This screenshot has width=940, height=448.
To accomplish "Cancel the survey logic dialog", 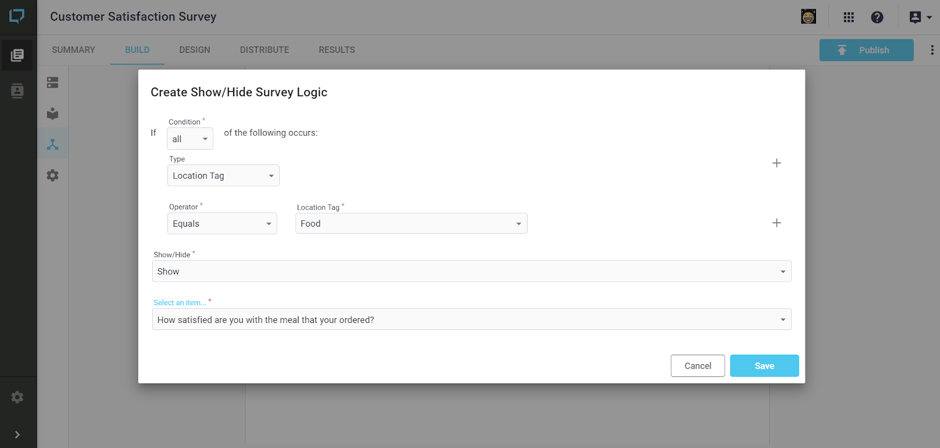I will coord(698,366).
